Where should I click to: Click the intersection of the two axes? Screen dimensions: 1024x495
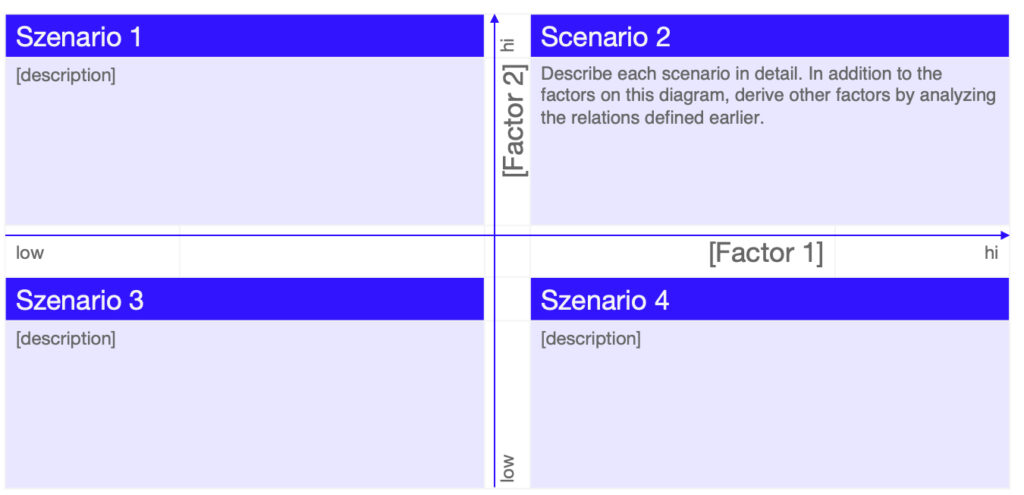pos(494,235)
